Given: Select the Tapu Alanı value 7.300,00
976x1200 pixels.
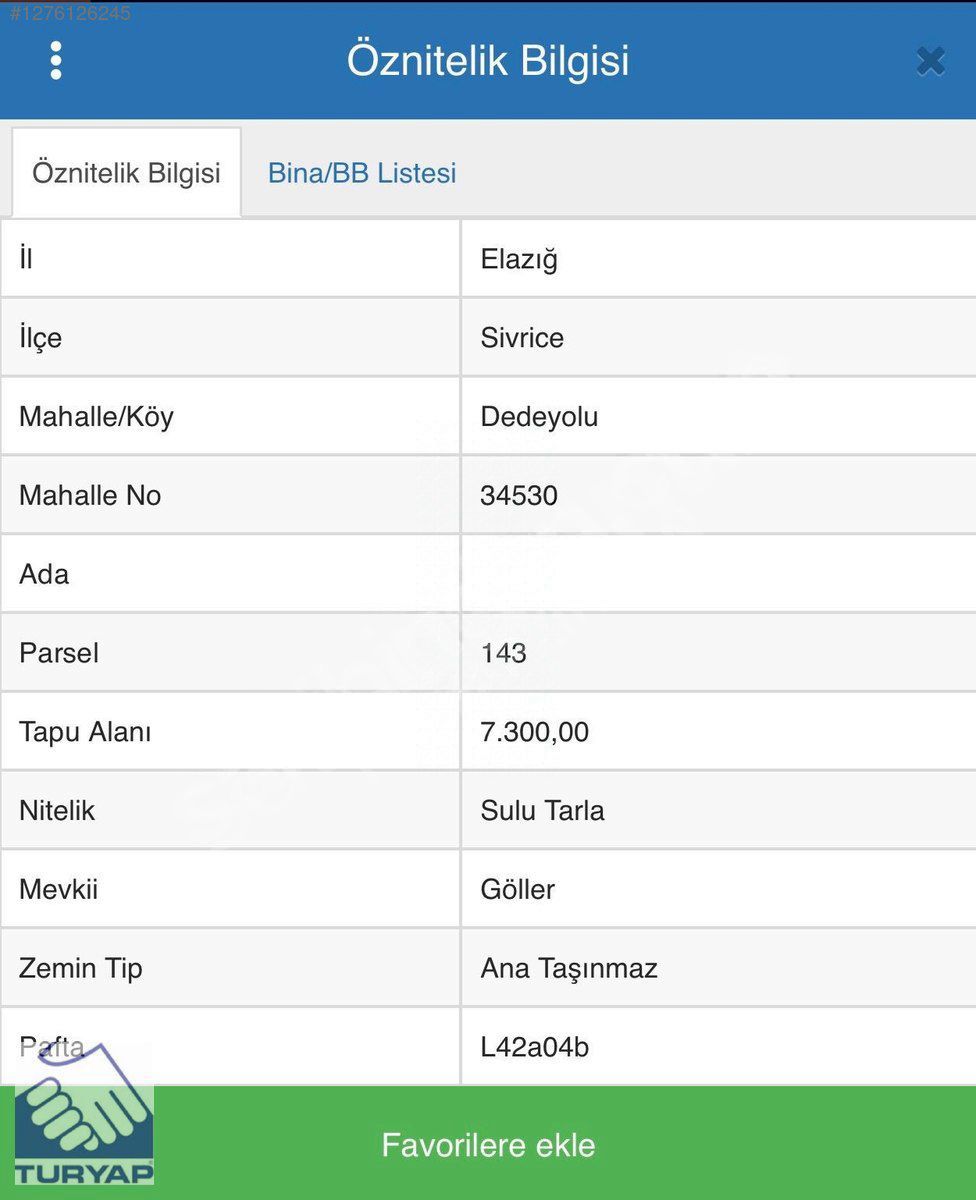Looking at the screenshot, I should click(534, 733).
